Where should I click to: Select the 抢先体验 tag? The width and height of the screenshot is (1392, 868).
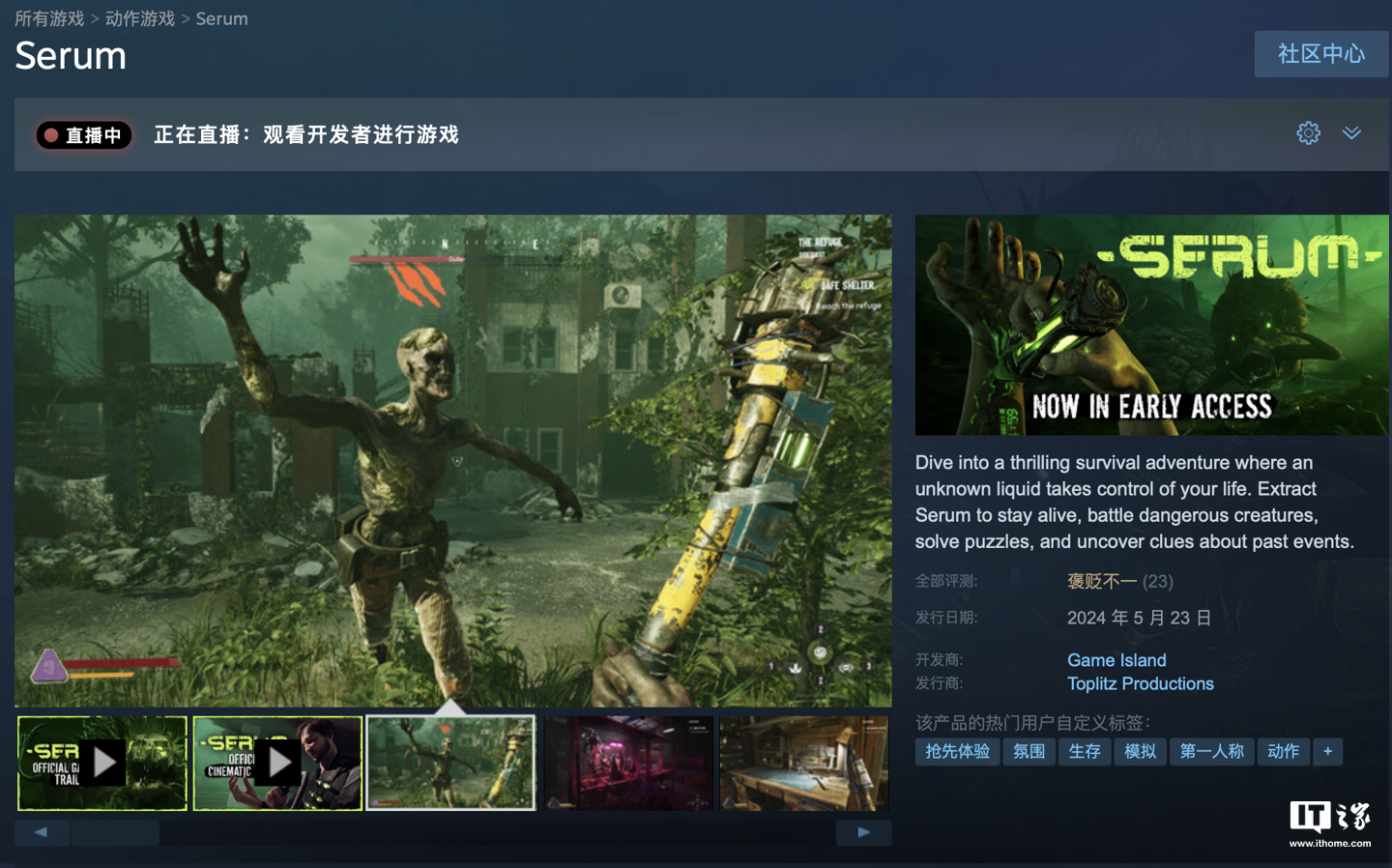[958, 751]
